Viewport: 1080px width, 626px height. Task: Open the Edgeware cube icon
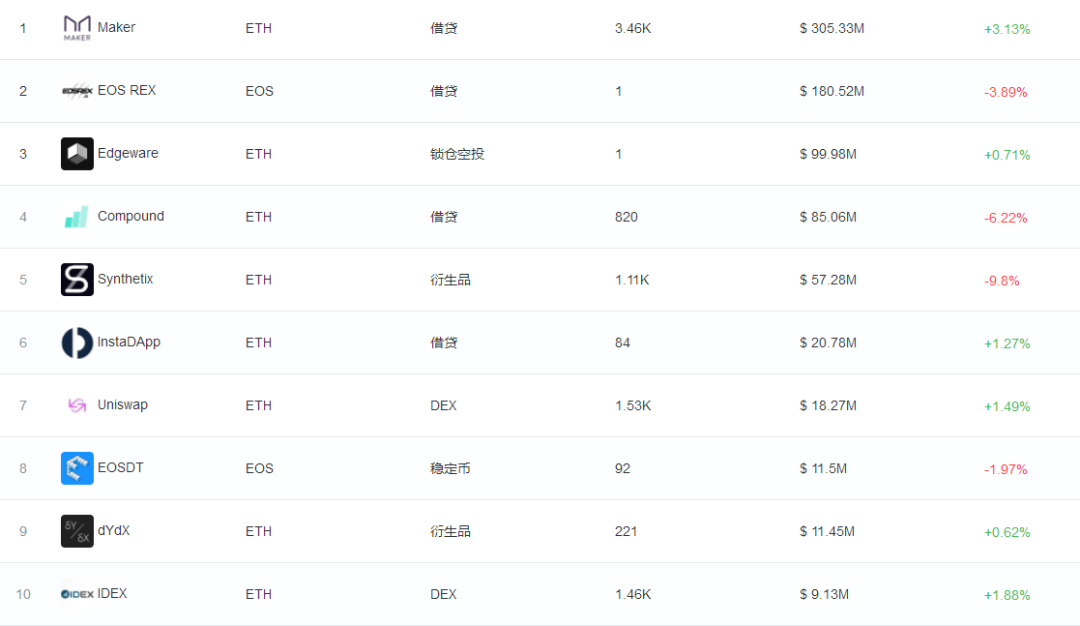[x=77, y=154]
